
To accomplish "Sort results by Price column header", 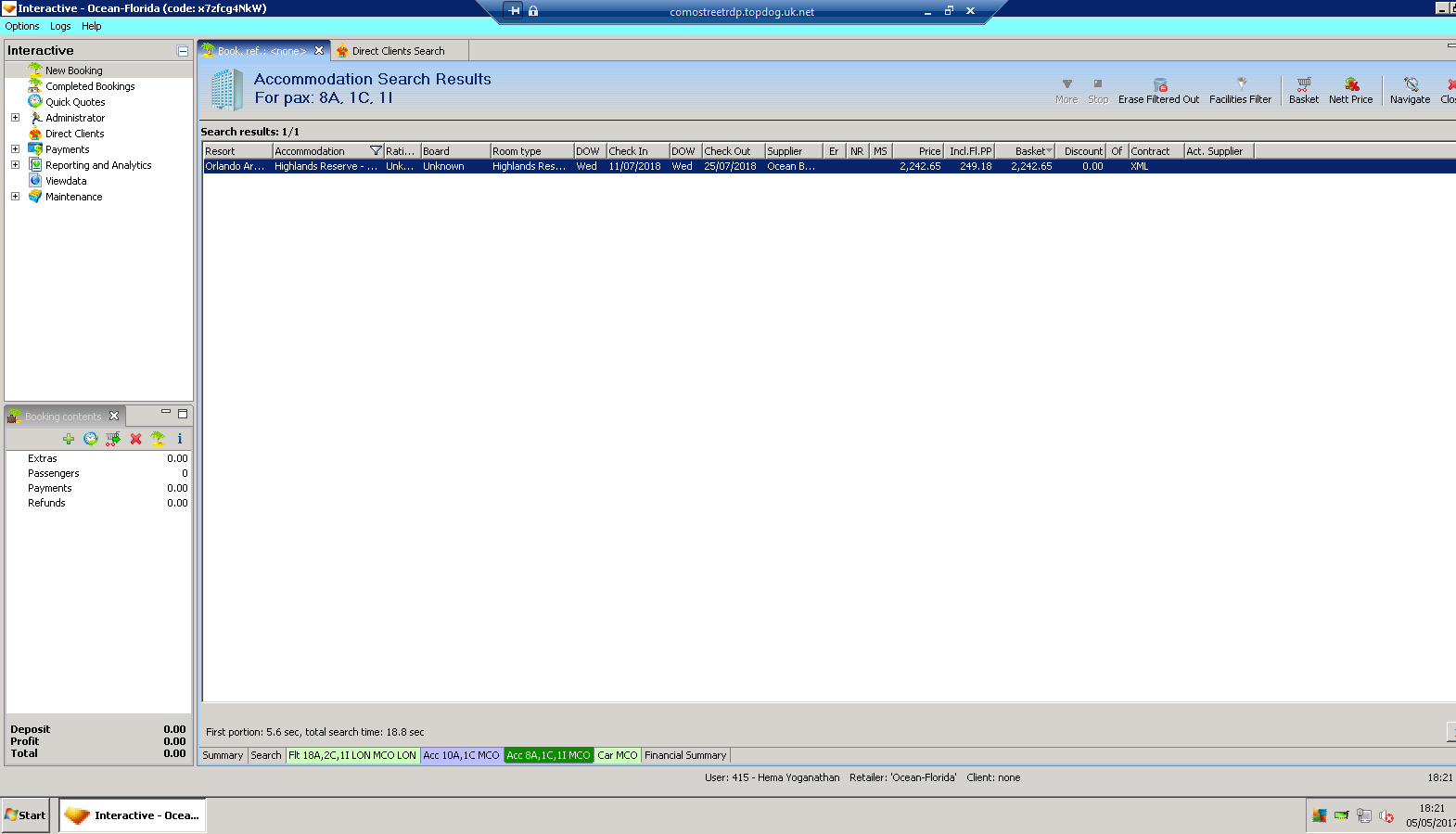I will point(918,151).
